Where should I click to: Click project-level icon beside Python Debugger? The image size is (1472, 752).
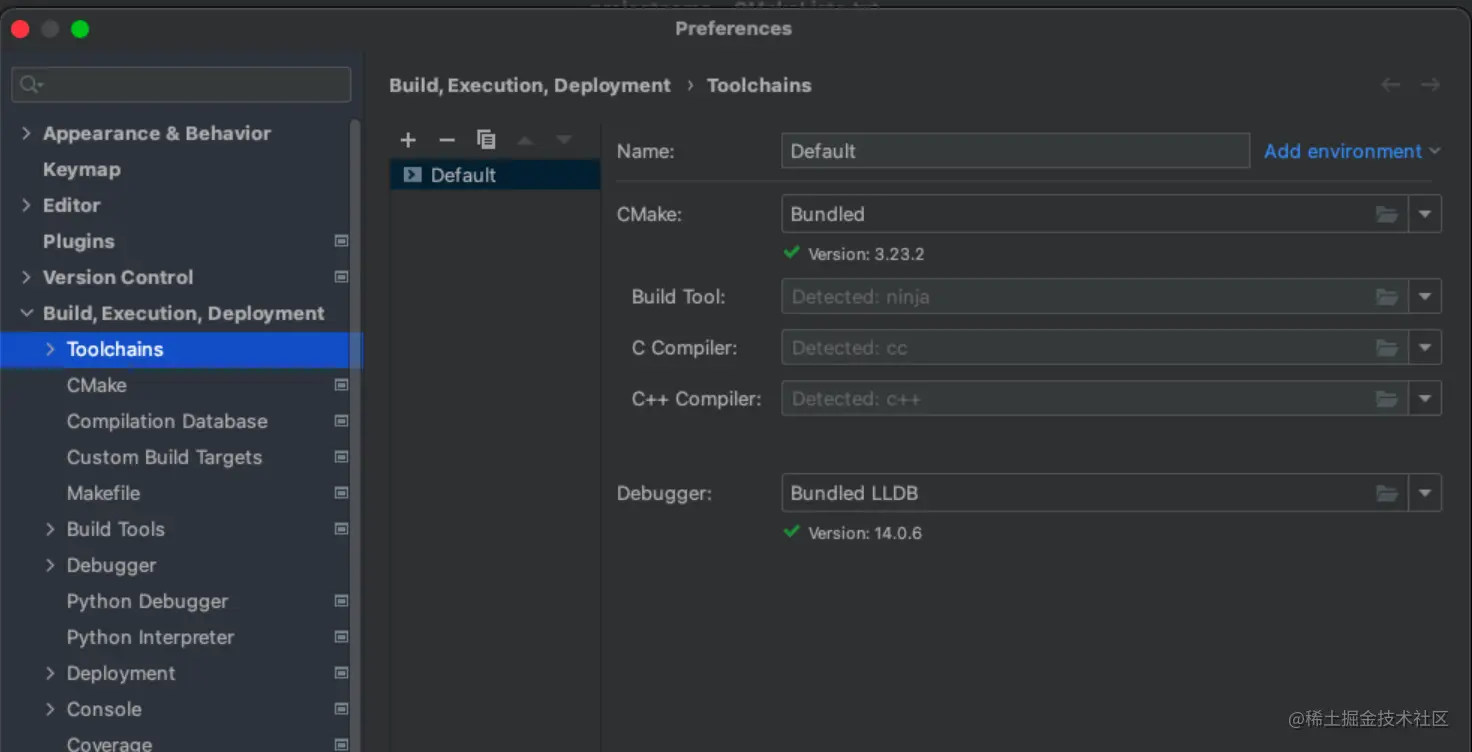(x=341, y=601)
